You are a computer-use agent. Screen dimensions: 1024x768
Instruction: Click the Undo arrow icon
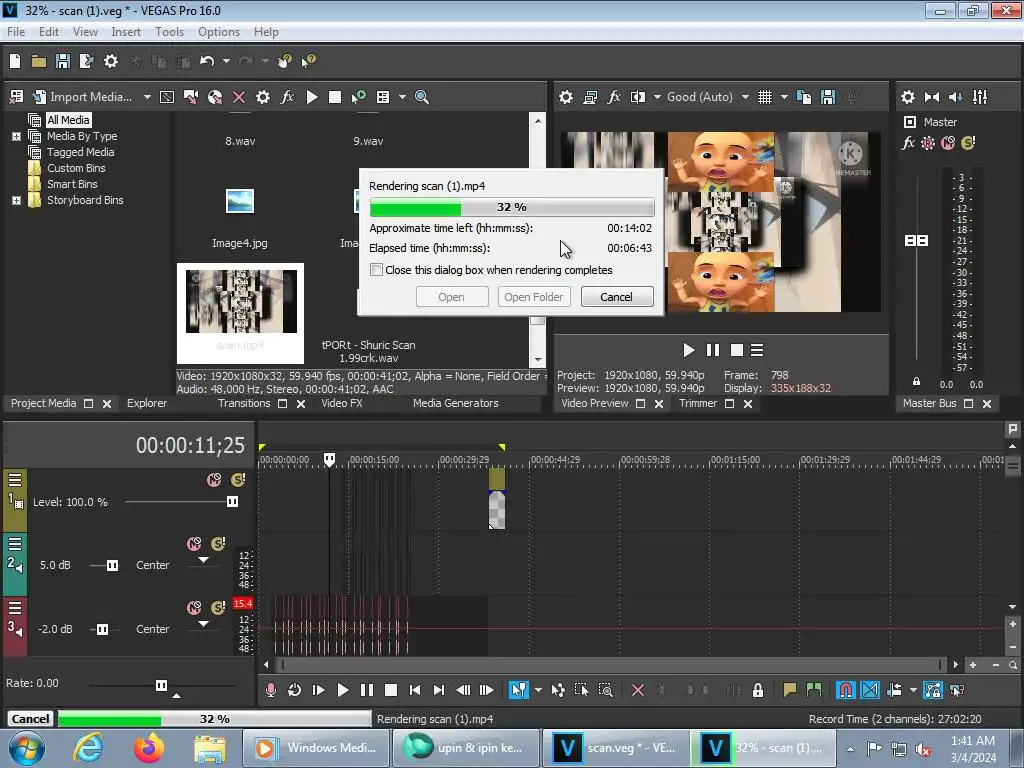207,61
